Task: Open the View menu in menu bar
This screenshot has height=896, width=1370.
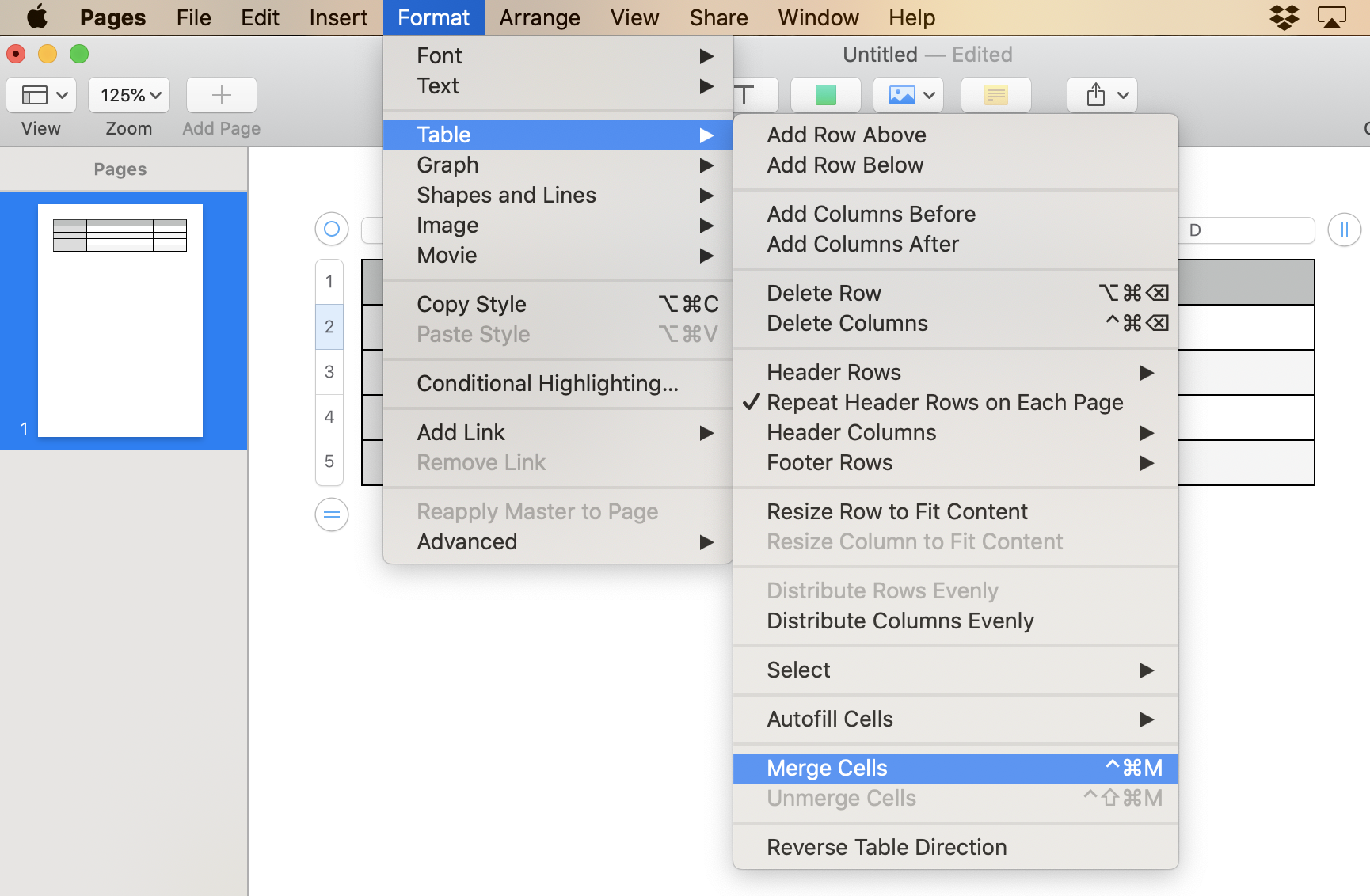Action: pyautogui.click(x=634, y=17)
